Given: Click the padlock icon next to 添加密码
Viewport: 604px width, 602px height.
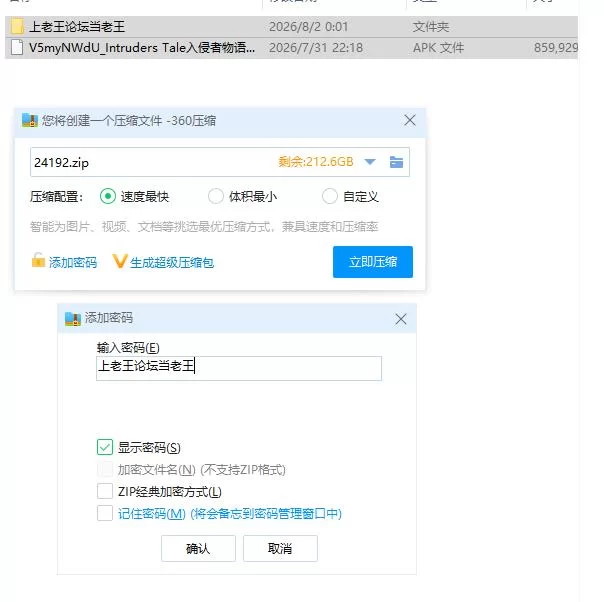Looking at the screenshot, I should point(38,260).
